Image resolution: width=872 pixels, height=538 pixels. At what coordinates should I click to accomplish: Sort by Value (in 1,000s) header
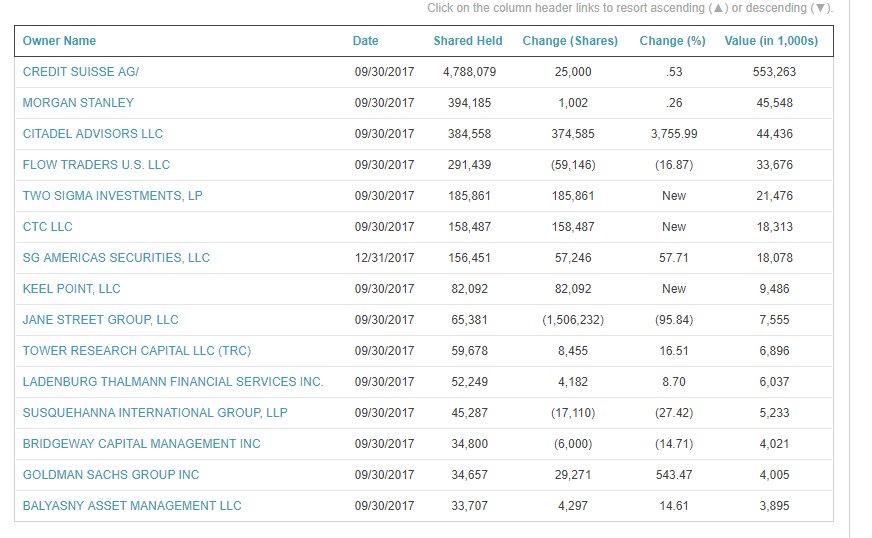[x=771, y=41]
